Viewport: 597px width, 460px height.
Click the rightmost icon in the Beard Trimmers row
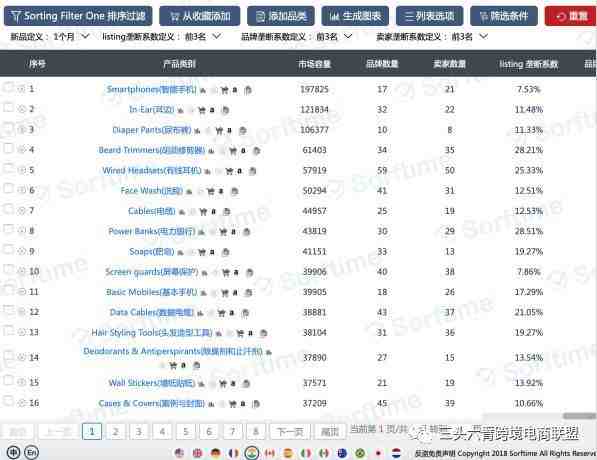(x=257, y=151)
